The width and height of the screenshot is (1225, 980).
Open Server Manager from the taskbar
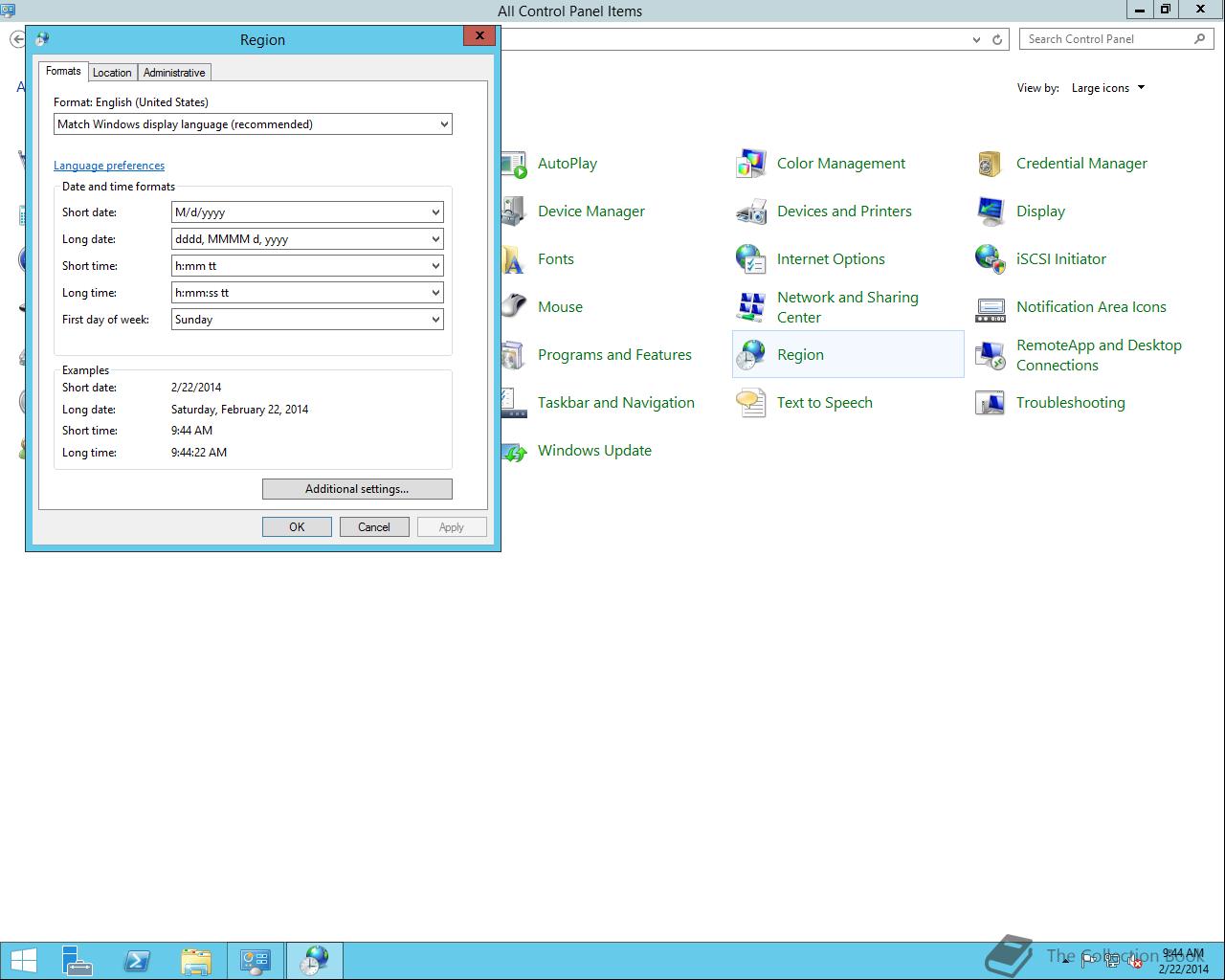[x=77, y=961]
